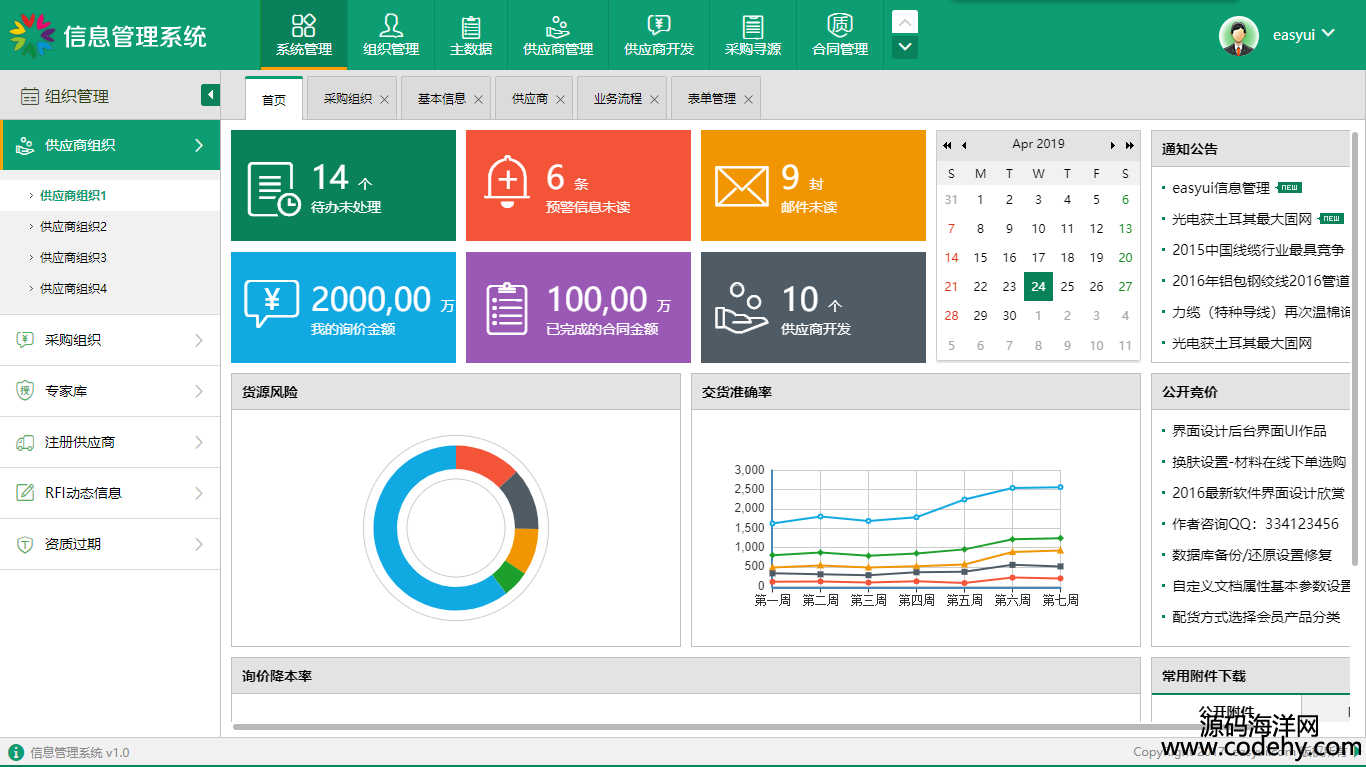Open the 界面设计后台界面UI作品 link
Image resolution: width=1366 pixels, height=767 pixels.
point(1249,431)
